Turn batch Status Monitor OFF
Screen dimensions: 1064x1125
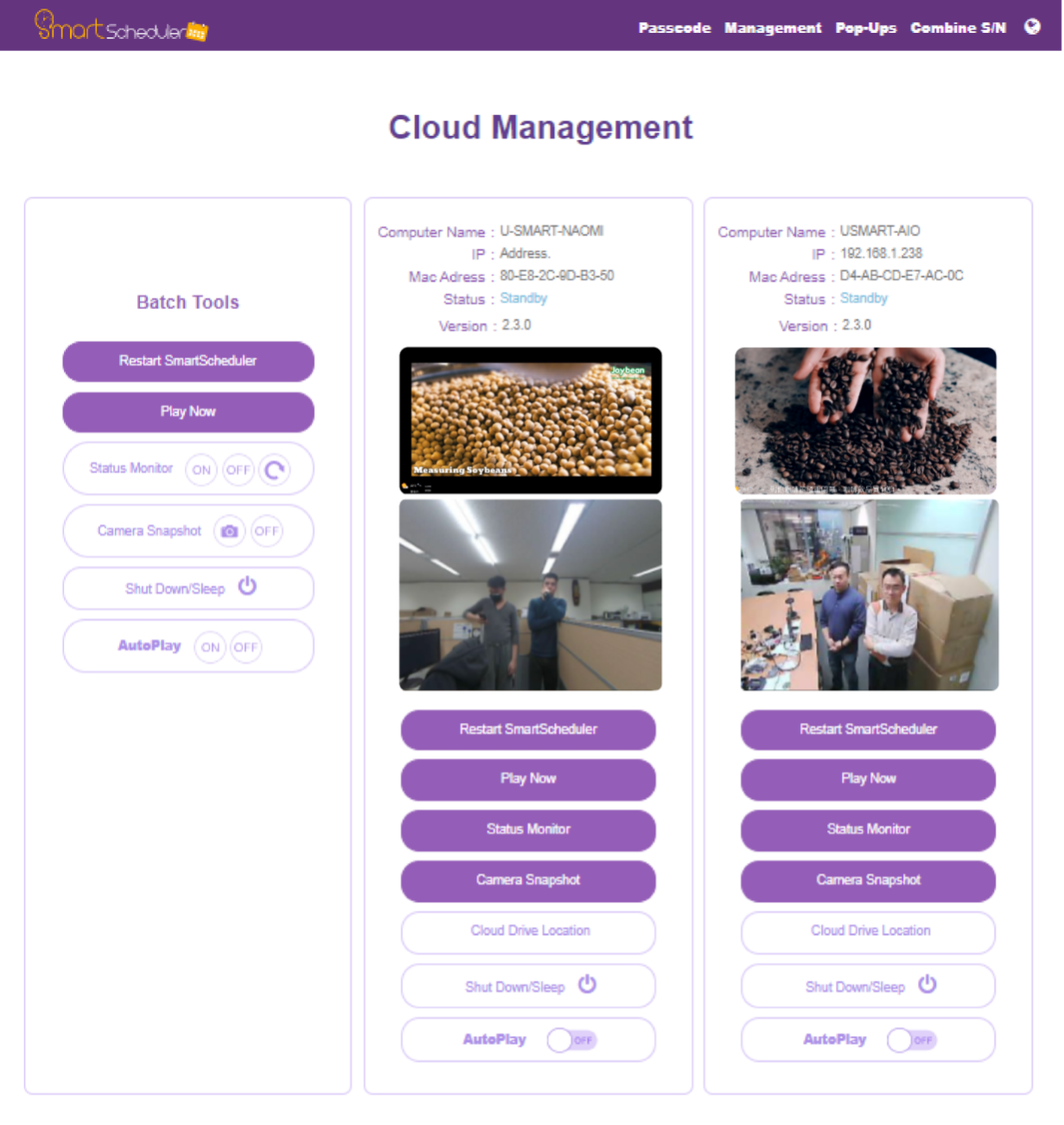[238, 470]
